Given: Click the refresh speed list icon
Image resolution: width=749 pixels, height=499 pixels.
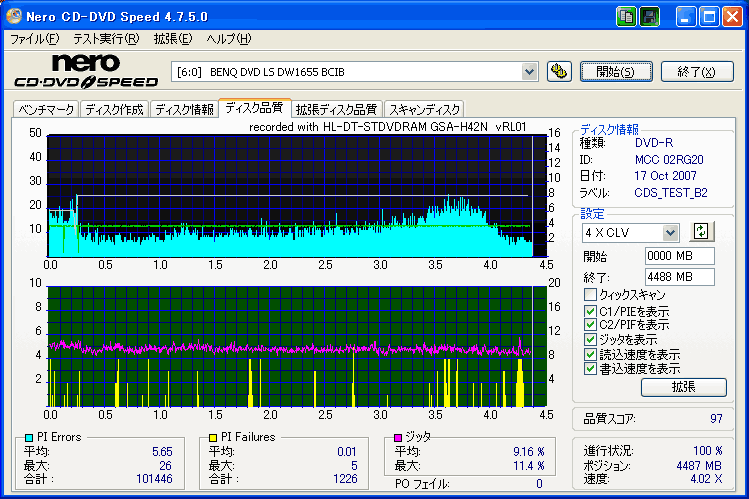Looking at the screenshot, I should click(x=701, y=232).
